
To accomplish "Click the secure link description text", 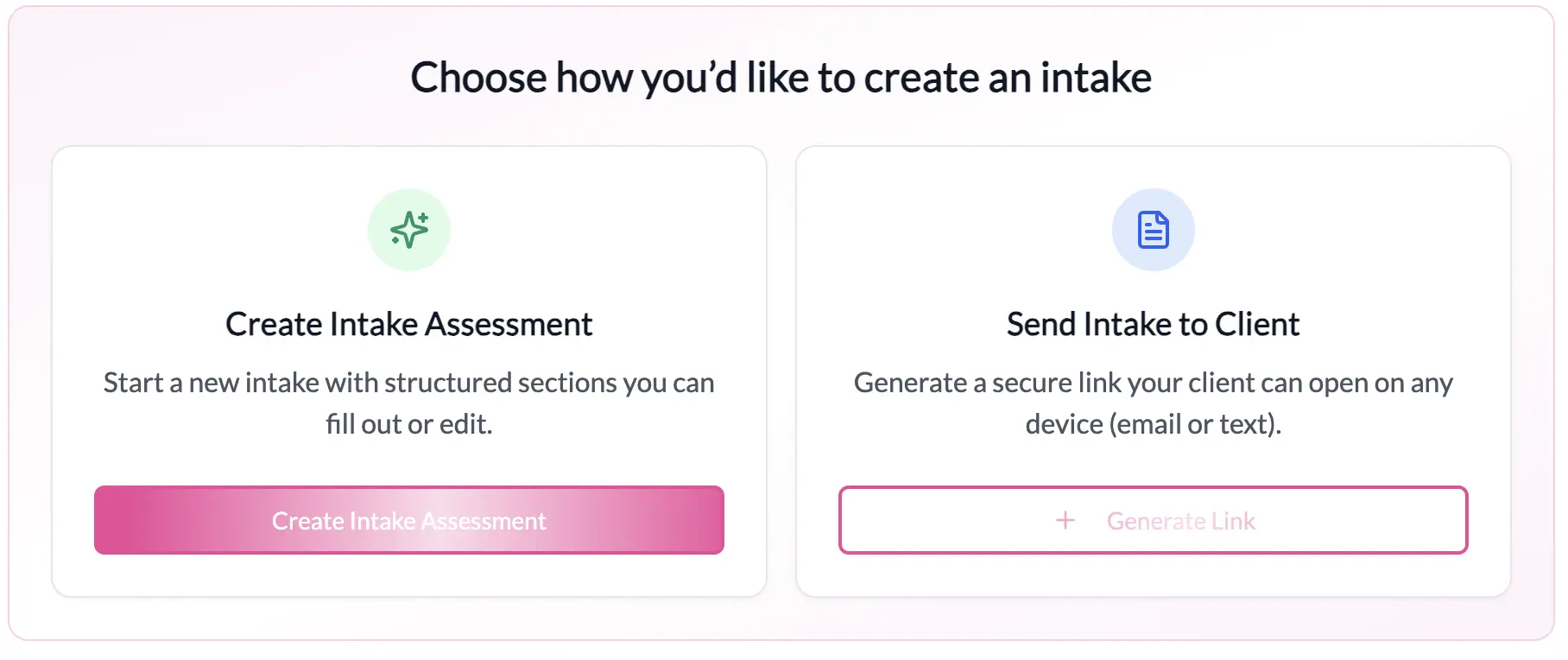I will 1153,403.
